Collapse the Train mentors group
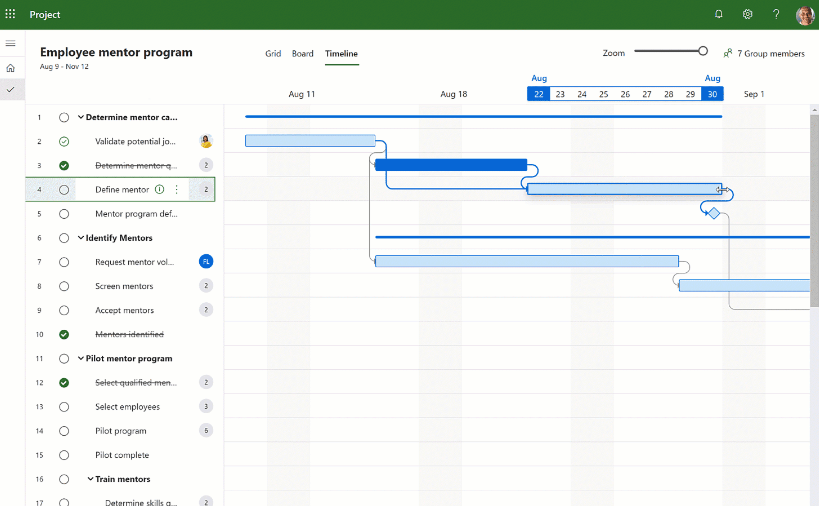Viewport: 819px width, 506px height. [90, 479]
